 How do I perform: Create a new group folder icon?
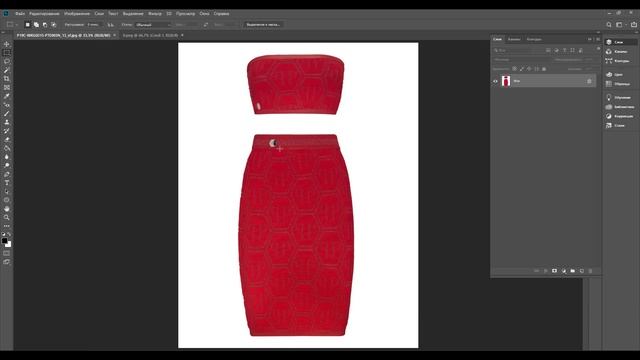(x=573, y=271)
